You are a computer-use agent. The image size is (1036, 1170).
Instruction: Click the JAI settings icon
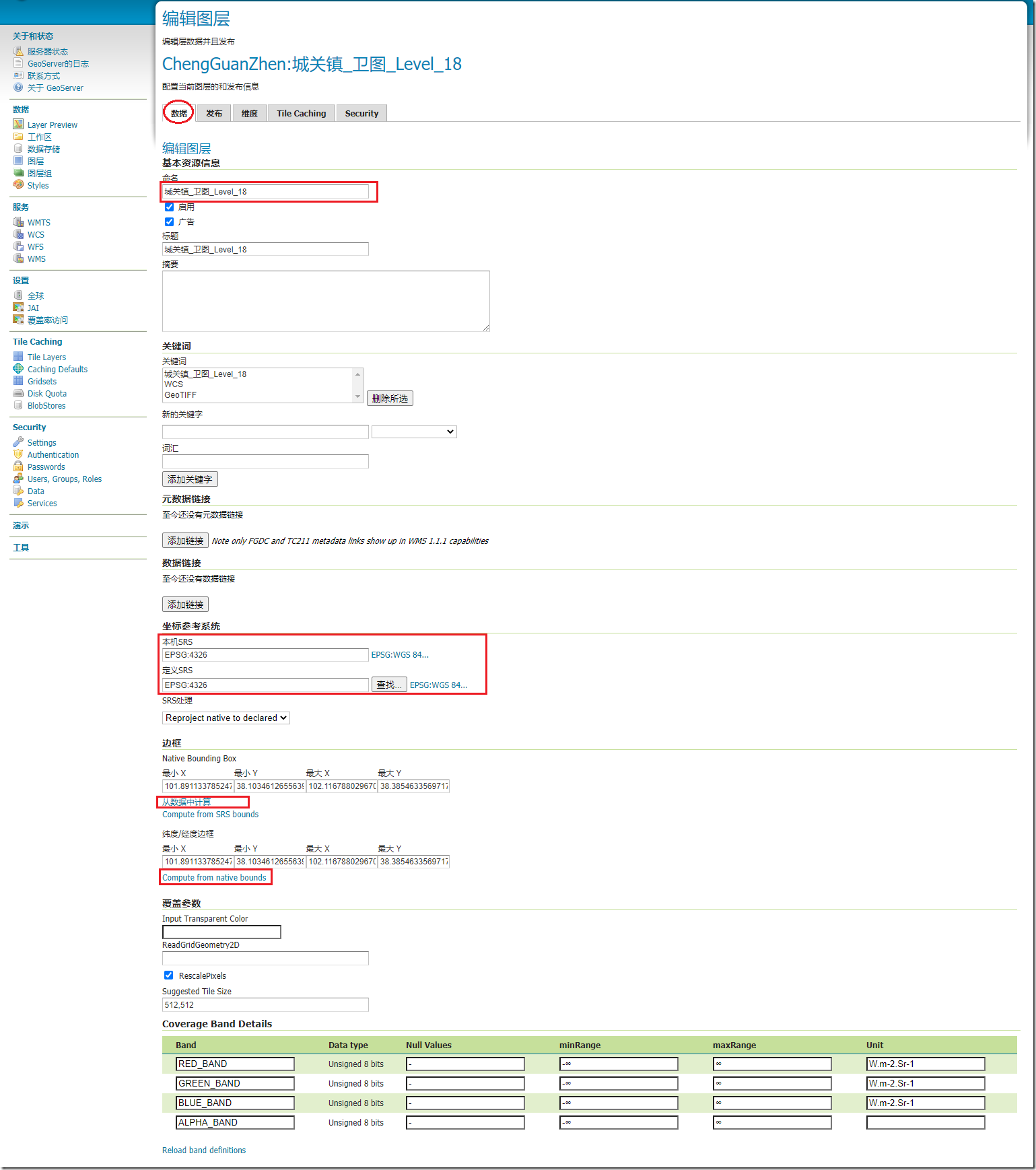click(18, 308)
